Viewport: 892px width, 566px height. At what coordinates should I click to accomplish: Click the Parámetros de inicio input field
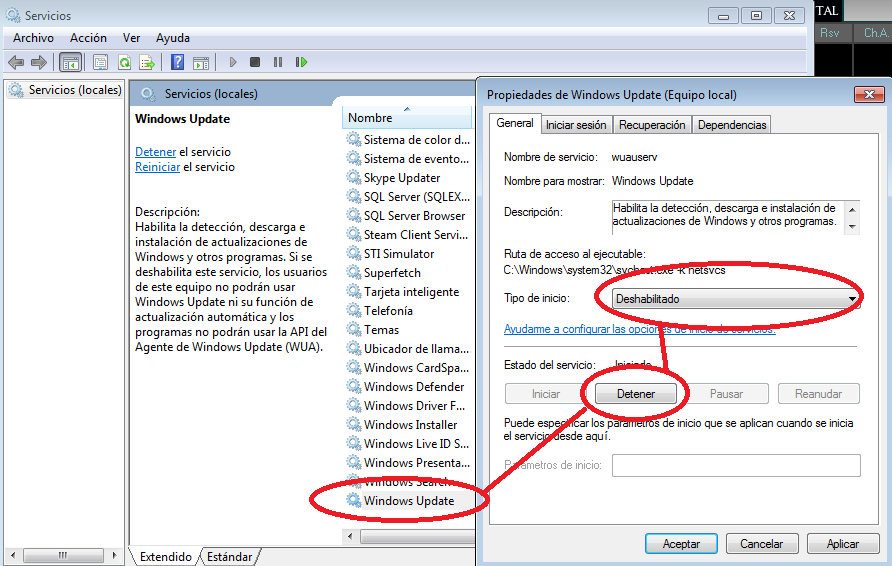736,465
